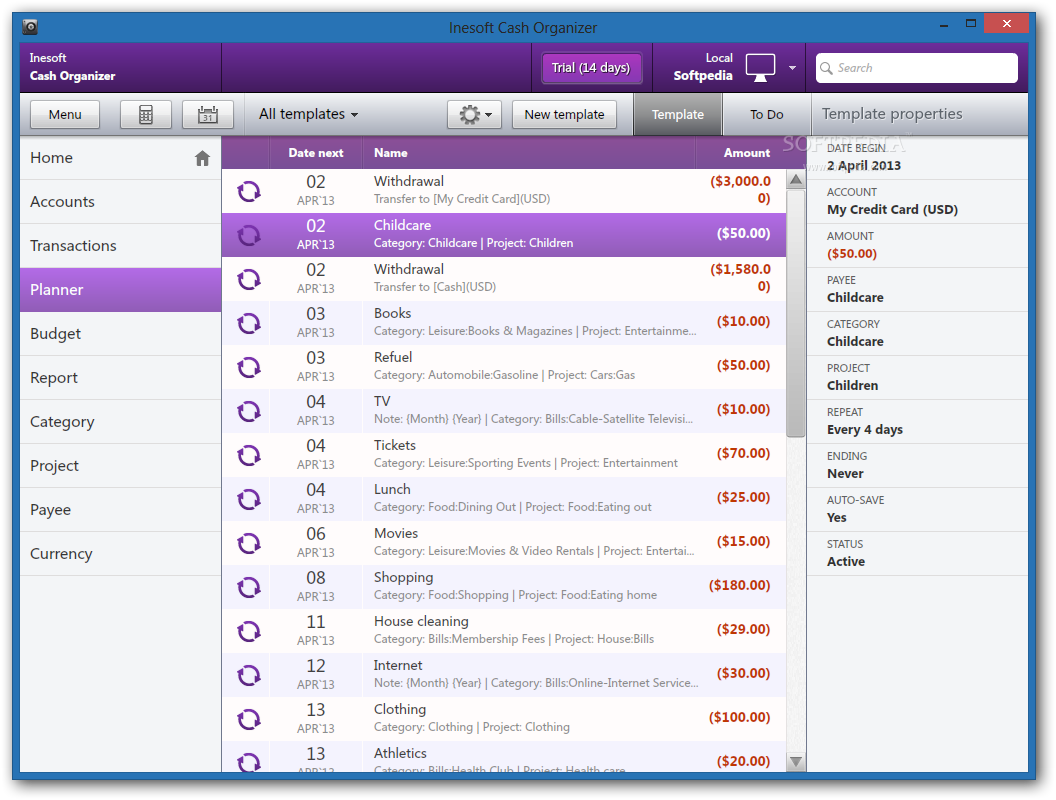Click the ($100.00) Clothing amount

tap(739, 717)
